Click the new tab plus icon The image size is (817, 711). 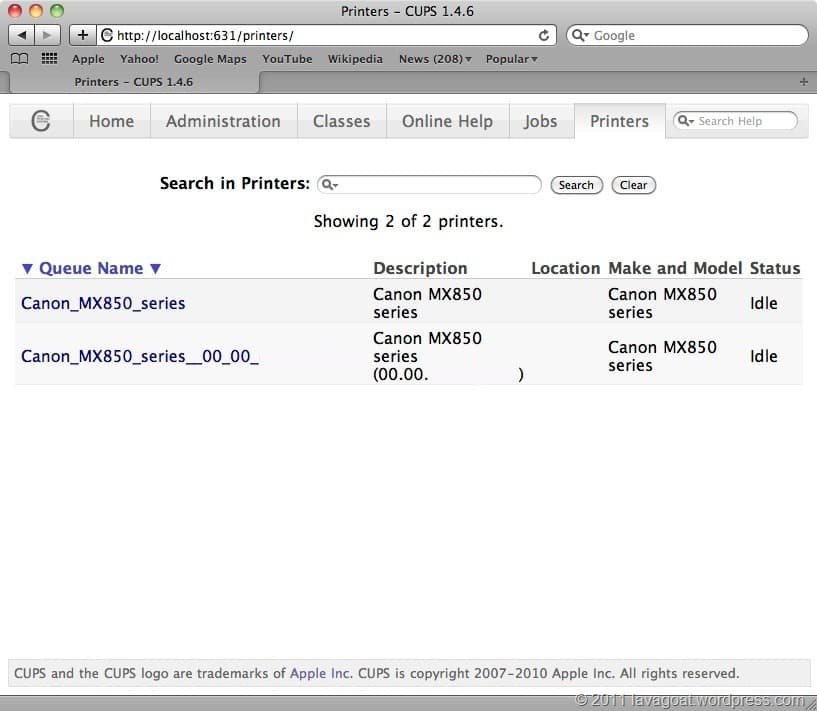click(x=803, y=82)
